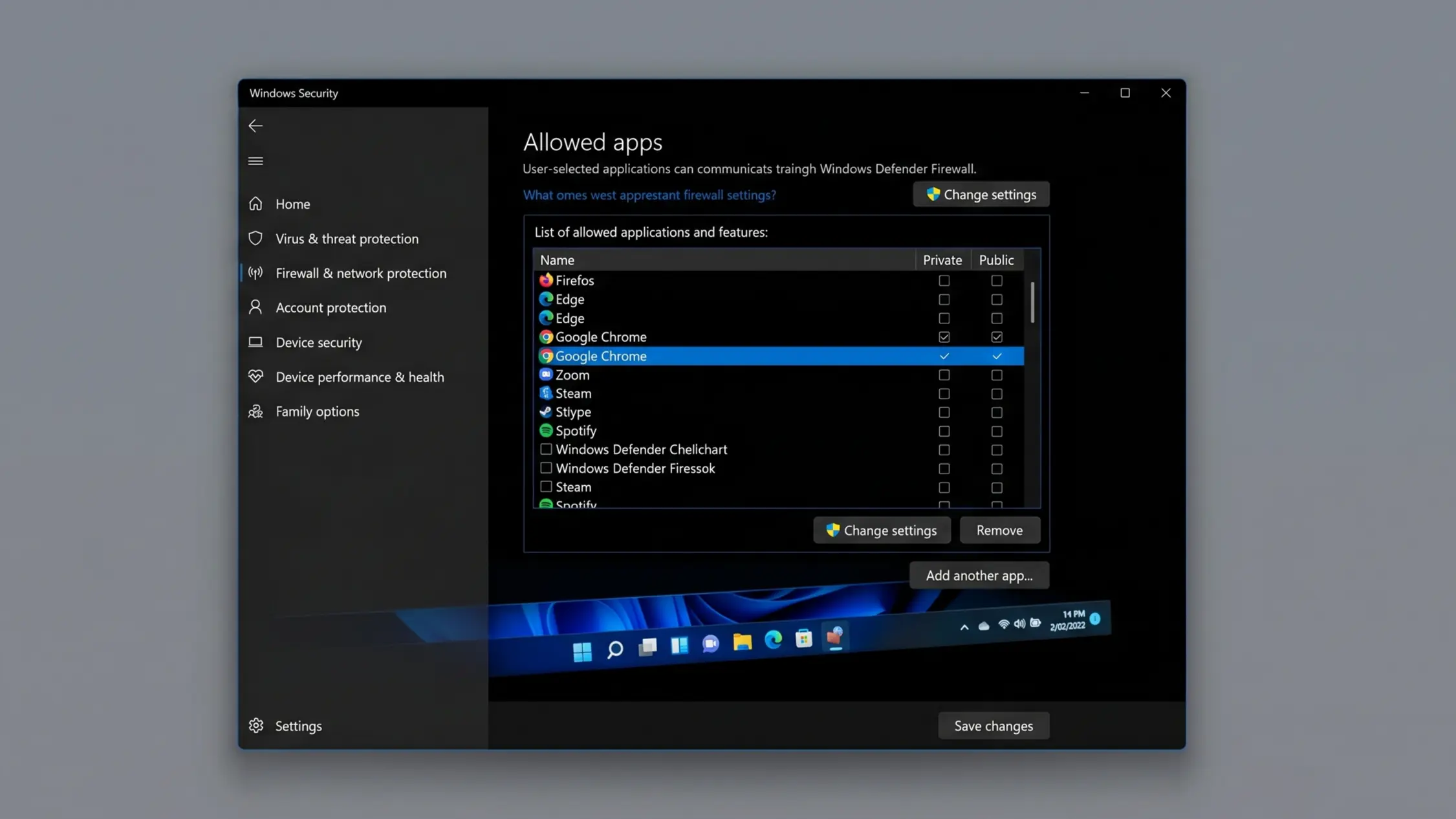Click the Zoom app icon in the list
1456x819 pixels.
546,375
